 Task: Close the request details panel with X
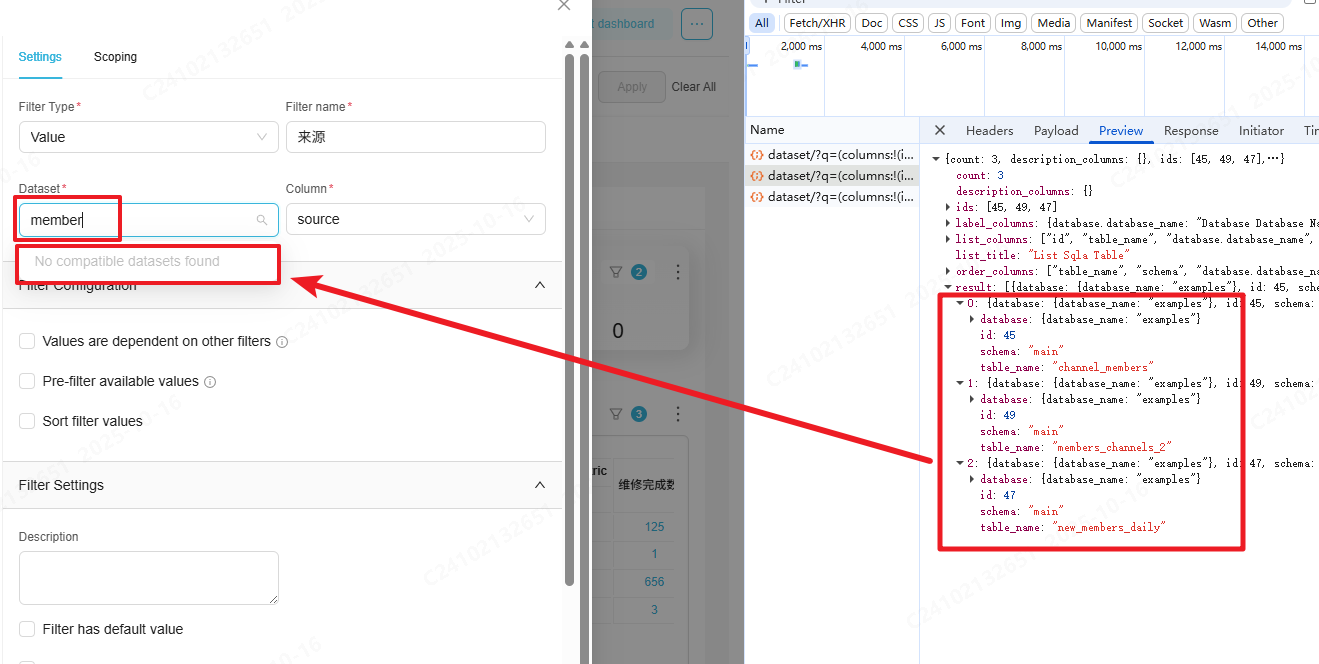click(x=939, y=130)
